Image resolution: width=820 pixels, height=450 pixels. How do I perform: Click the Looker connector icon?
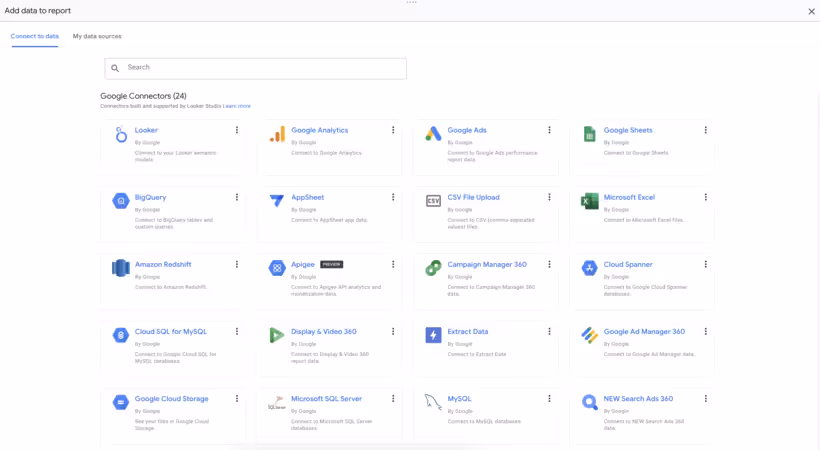(121, 134)
